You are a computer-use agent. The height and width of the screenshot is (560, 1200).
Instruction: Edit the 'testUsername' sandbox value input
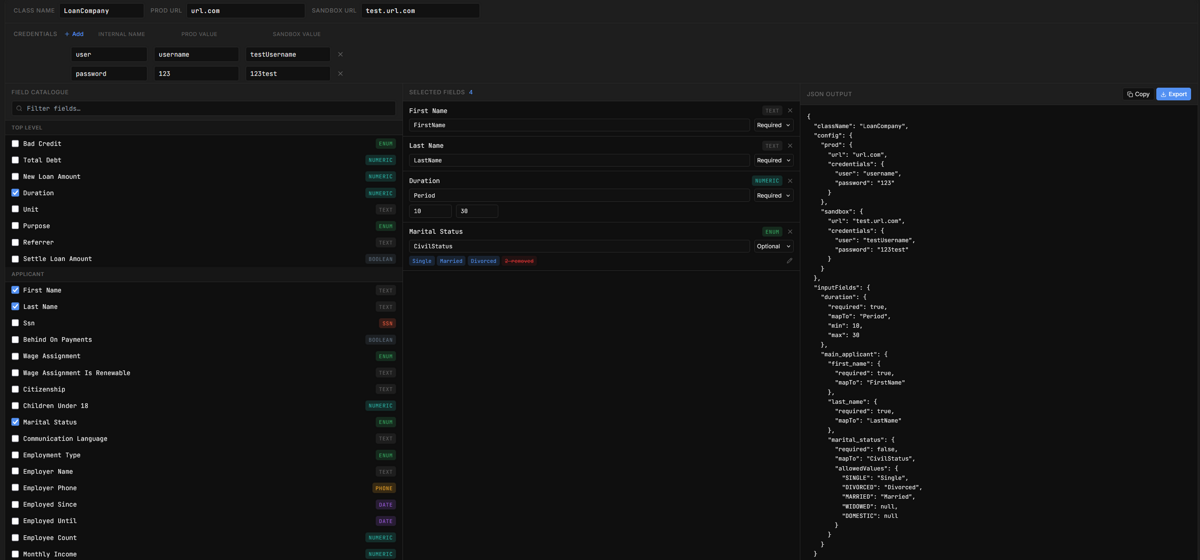coord(288,55)
